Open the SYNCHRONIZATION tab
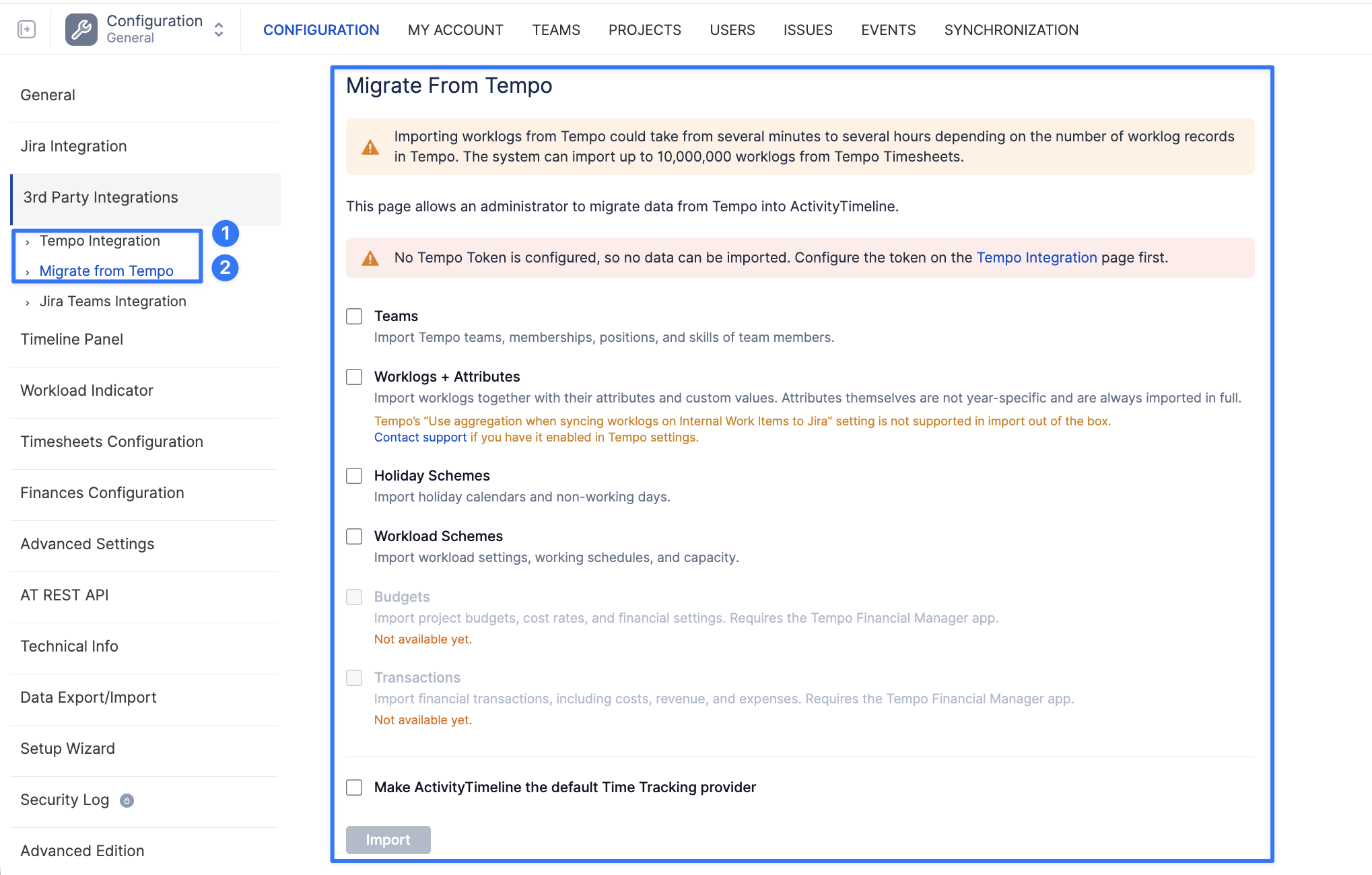This screenshot has width=1372, height=875. 1011,30
